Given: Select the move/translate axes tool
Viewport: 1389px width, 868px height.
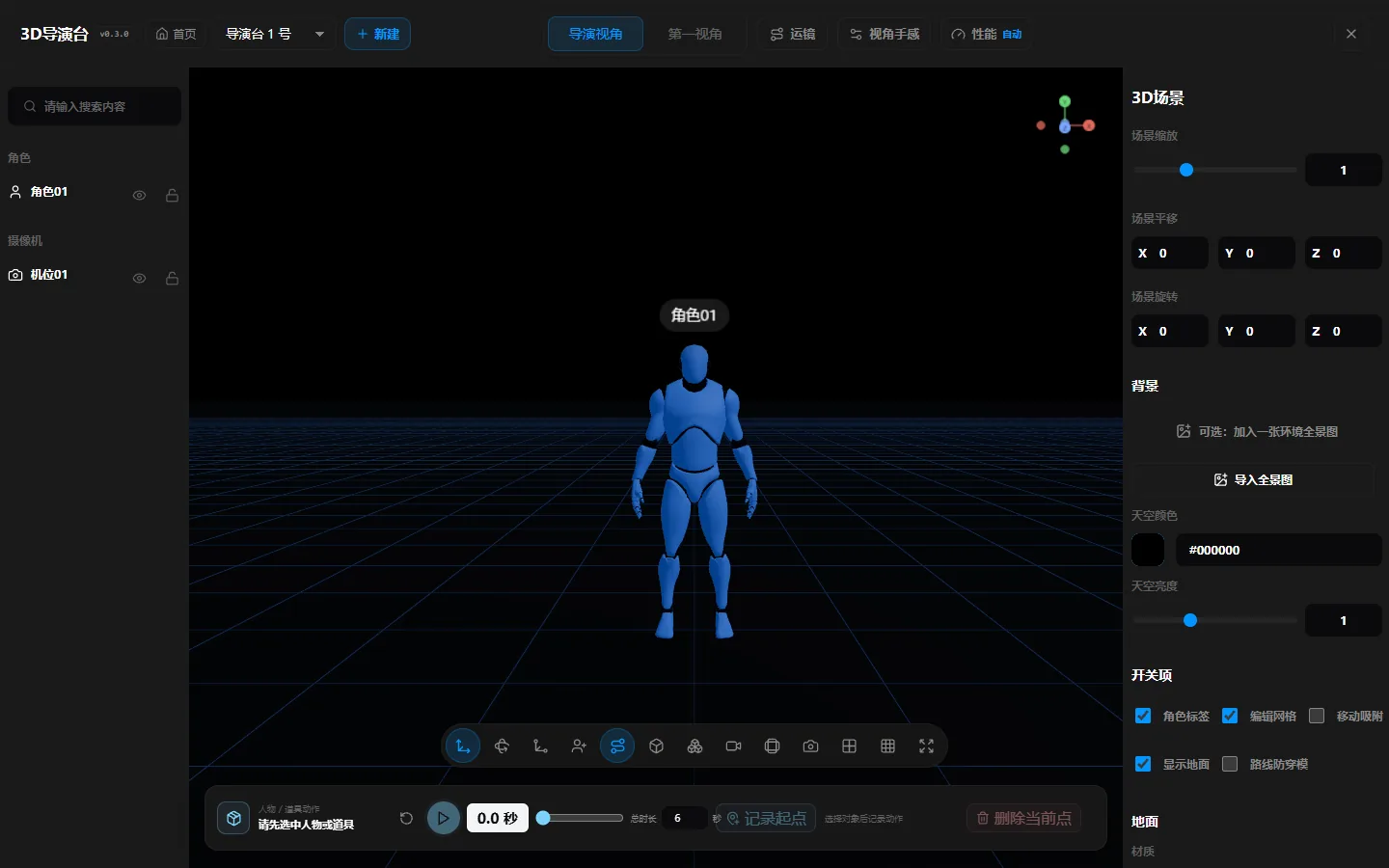Looking at the screenshot, I should pyautogui.click(x=463, y=746).
